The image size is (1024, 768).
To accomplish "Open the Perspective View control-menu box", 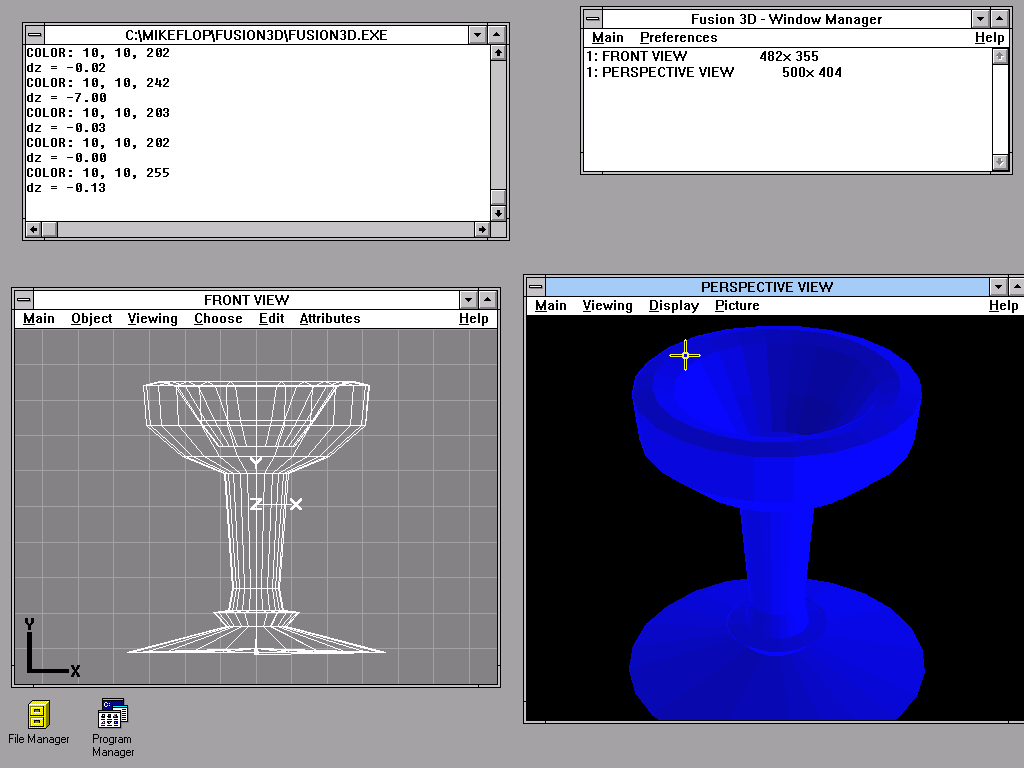I will pos(536,287).
